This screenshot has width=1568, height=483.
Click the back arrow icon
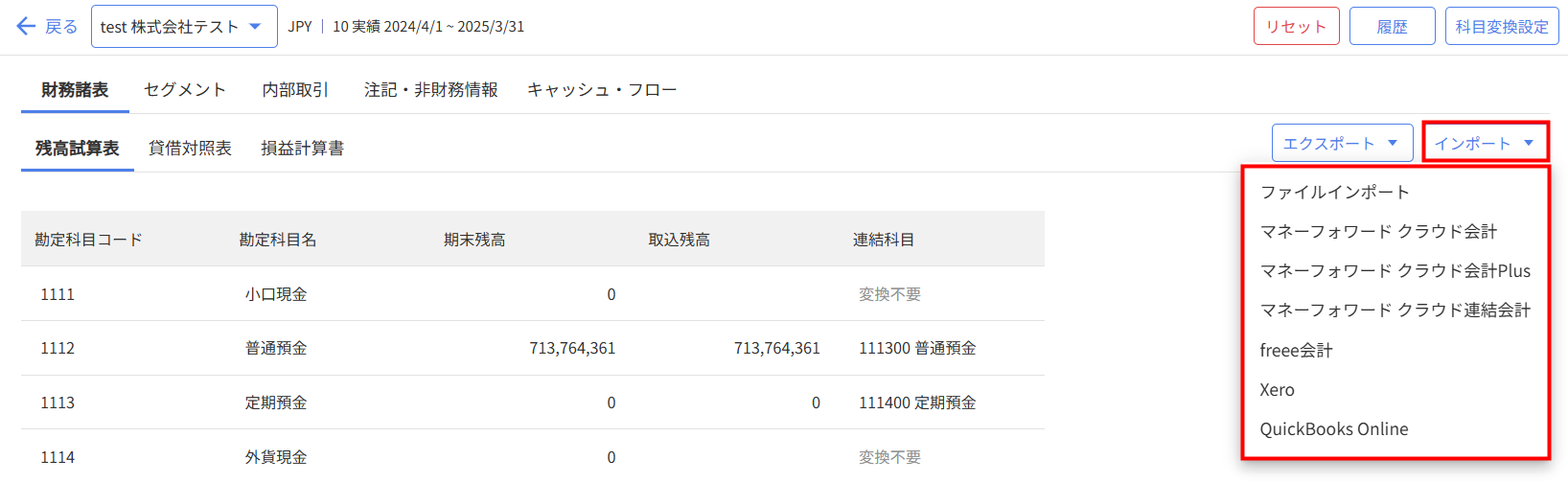click(26, 27)
